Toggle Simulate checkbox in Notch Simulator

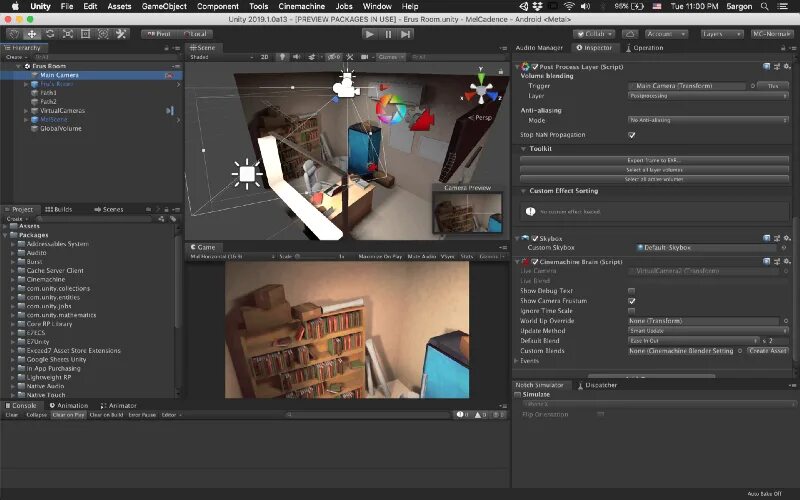[518, 394]
